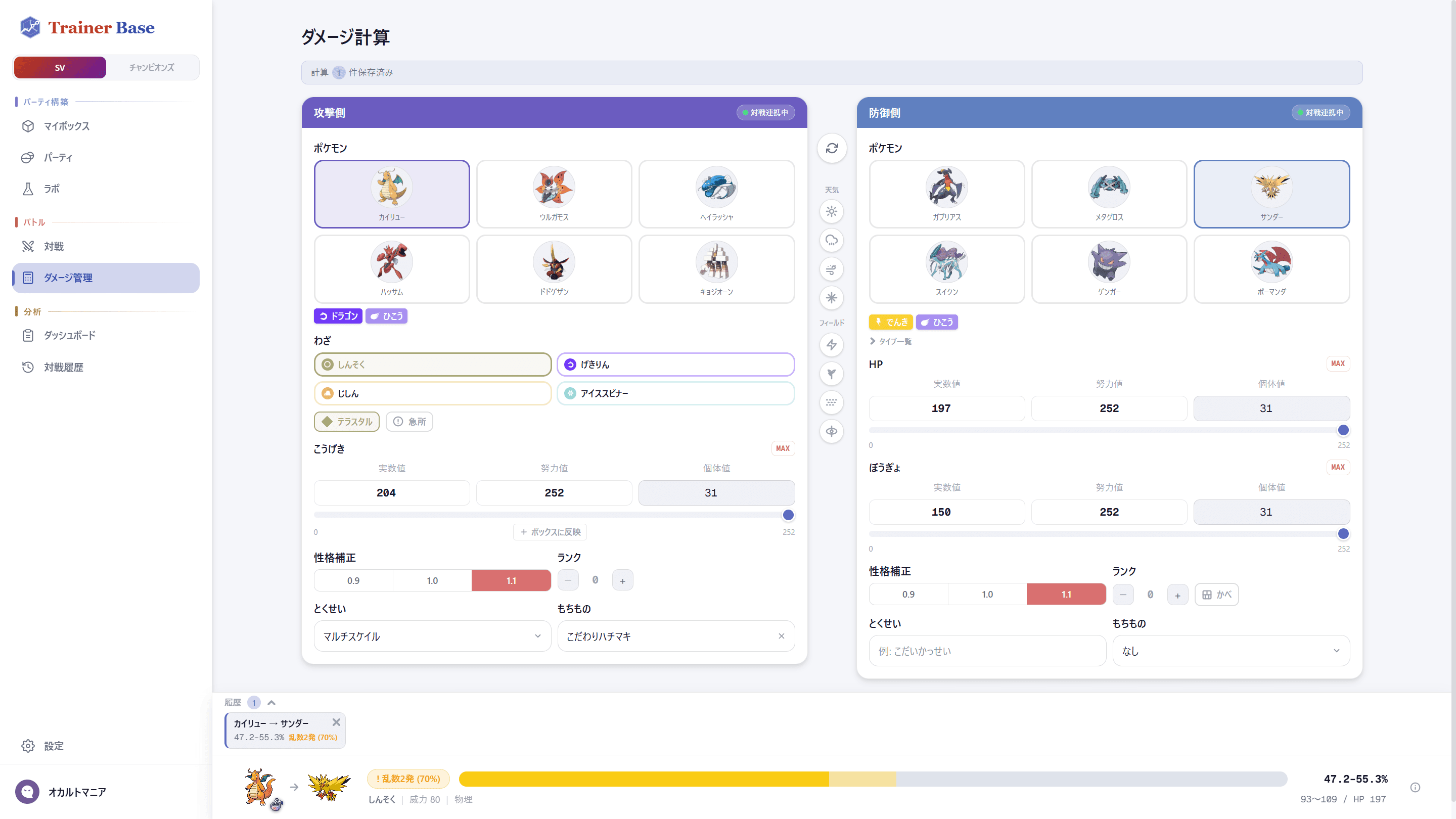Expand the タイプ一覧 section

890,341
